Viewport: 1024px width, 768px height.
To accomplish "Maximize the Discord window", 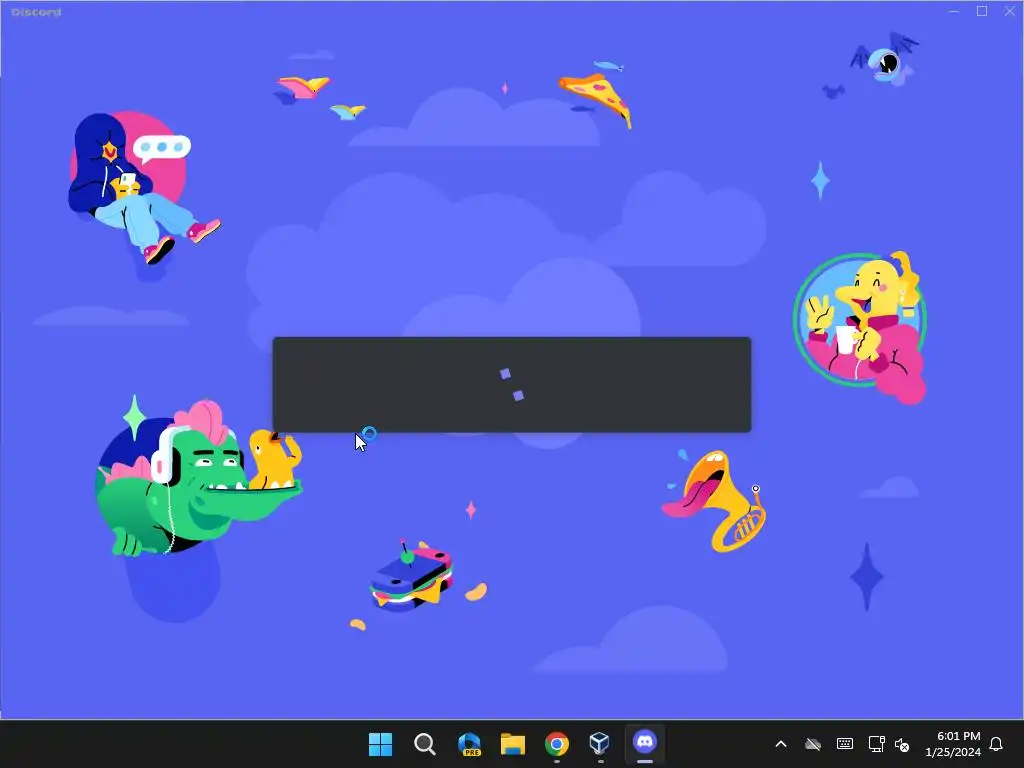I will click(982, 11).
